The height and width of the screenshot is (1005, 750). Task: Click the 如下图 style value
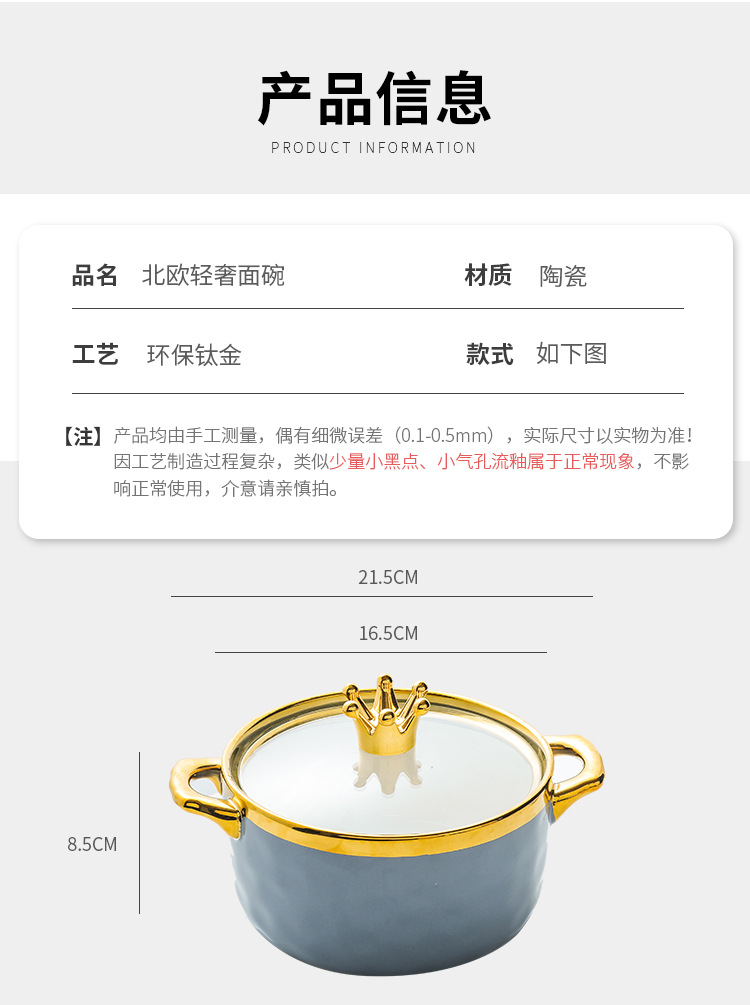point(572,354)
